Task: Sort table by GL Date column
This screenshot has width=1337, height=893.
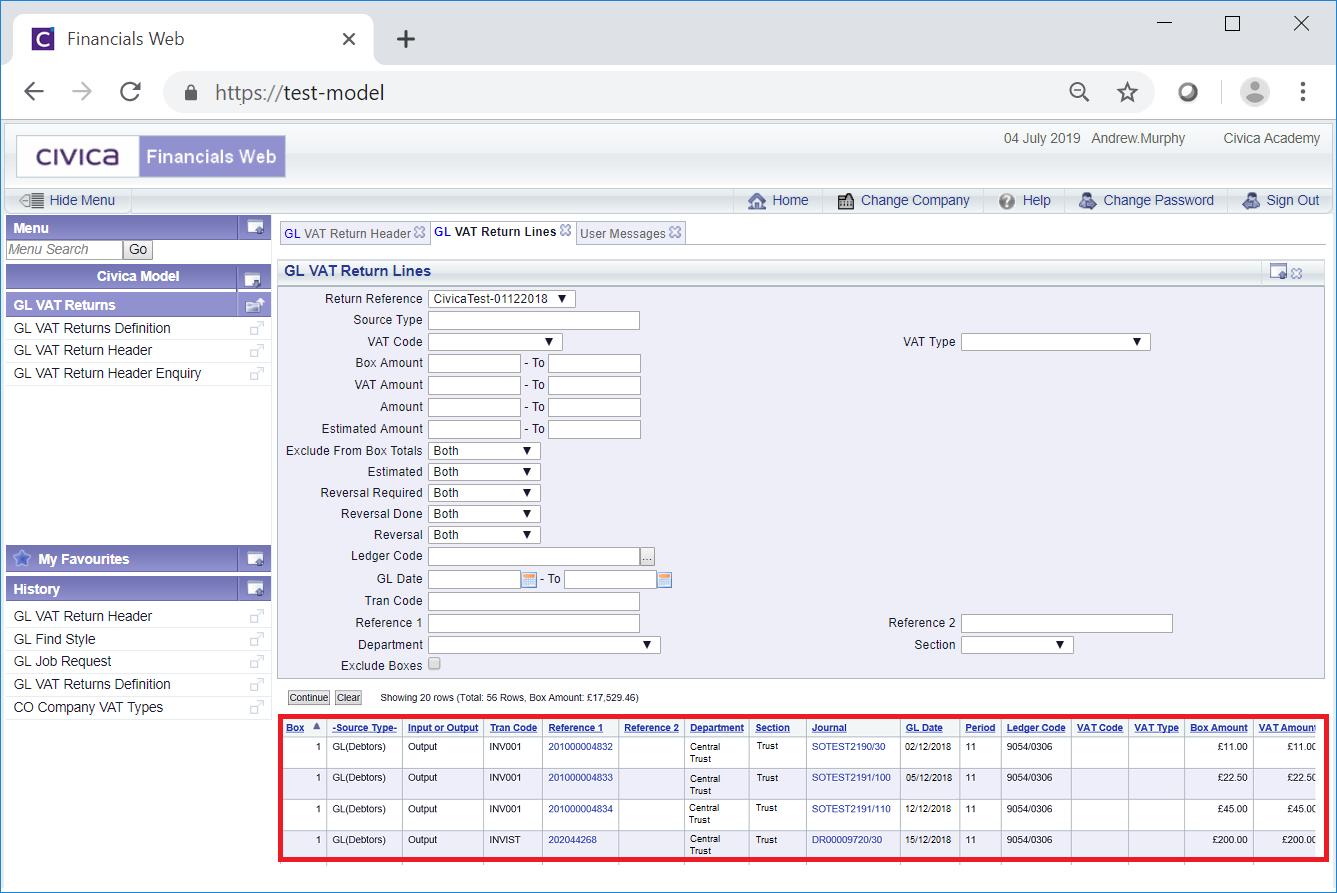Action: pyautogui.click(x=924, y=728)
